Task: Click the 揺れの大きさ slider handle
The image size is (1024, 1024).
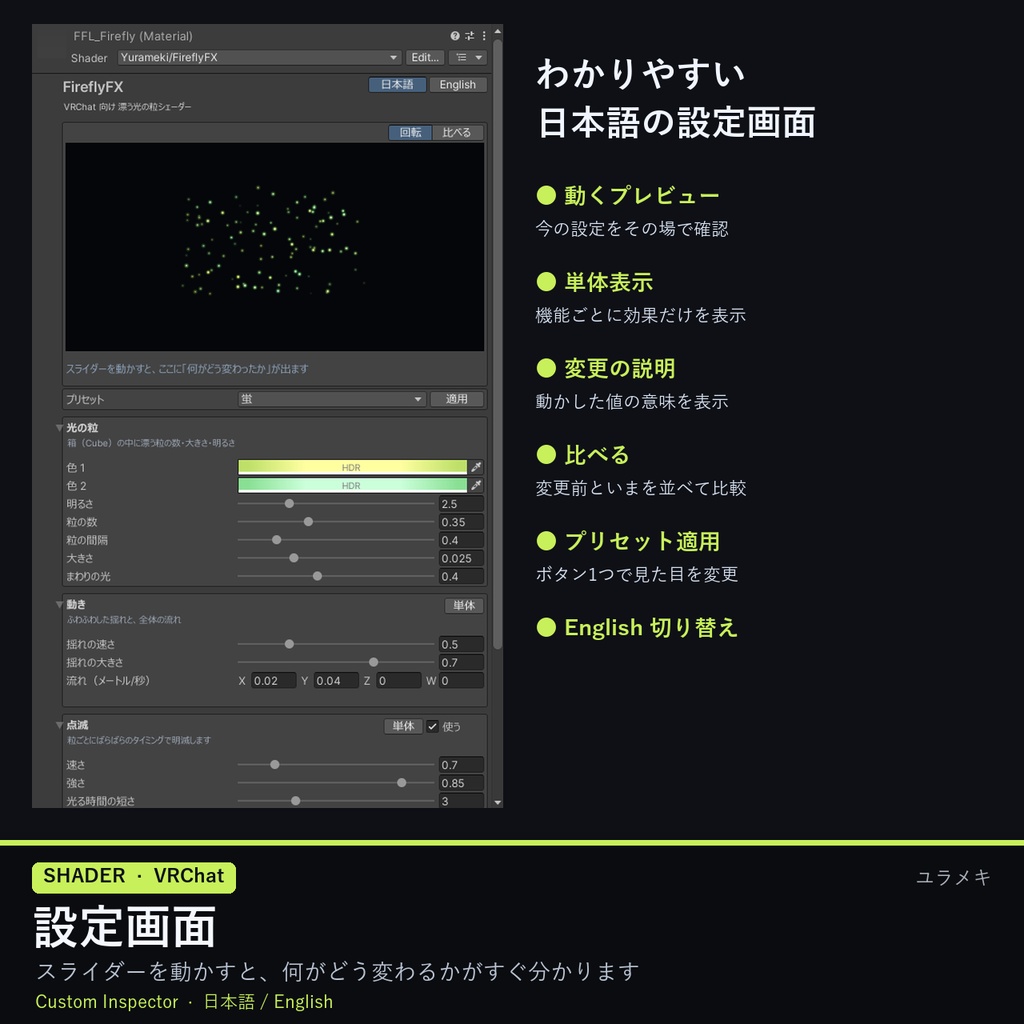Action: [x=374, y=662]
